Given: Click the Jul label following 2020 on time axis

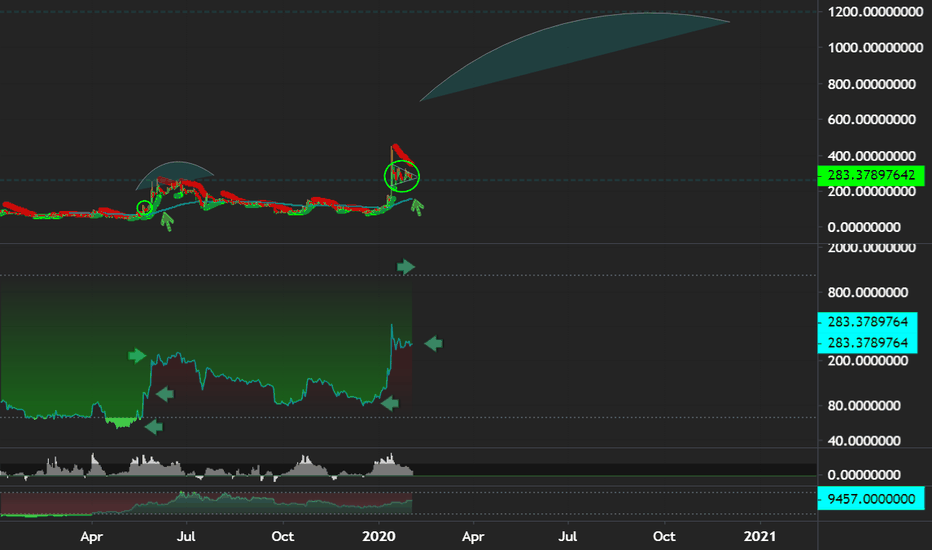Looking at the screenshot, I should 568,536.
